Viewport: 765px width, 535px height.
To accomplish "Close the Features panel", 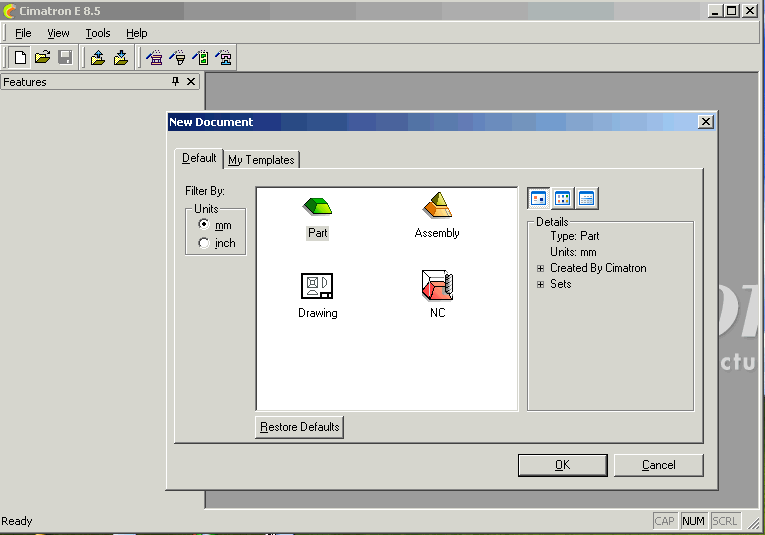I will tap(191, 81).
